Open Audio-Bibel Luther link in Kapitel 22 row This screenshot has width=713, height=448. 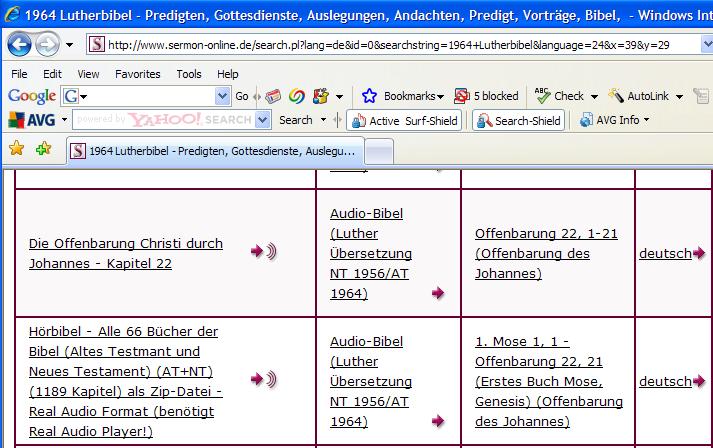point(371,253)
